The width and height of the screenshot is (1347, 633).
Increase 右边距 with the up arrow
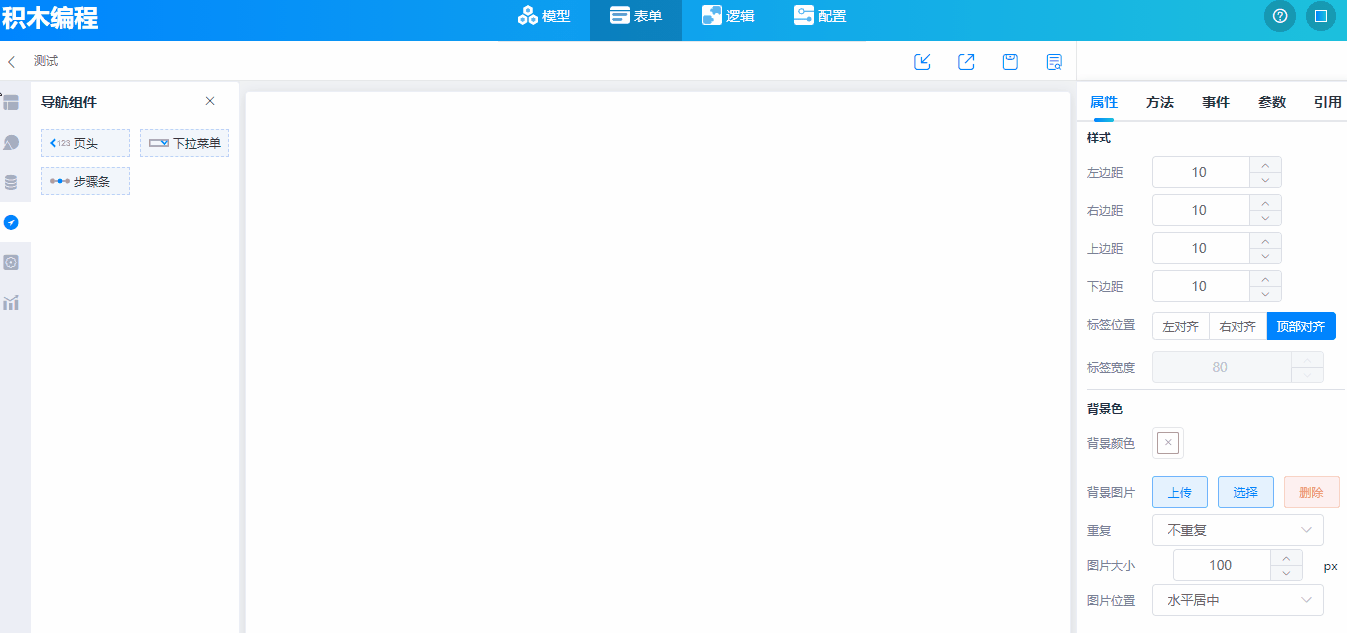[1266, 203]
